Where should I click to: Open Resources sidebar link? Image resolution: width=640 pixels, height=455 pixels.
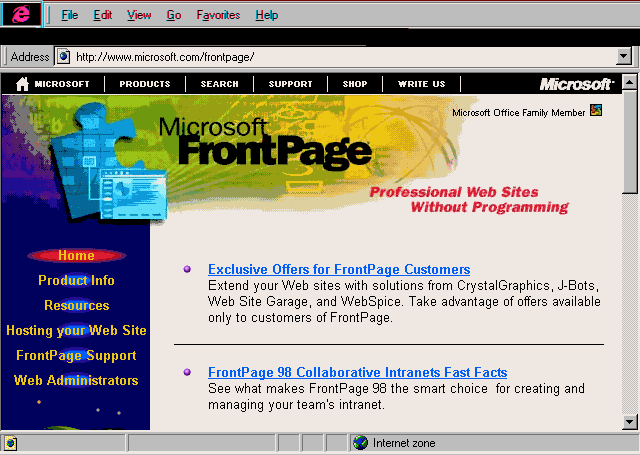point(77,305)
